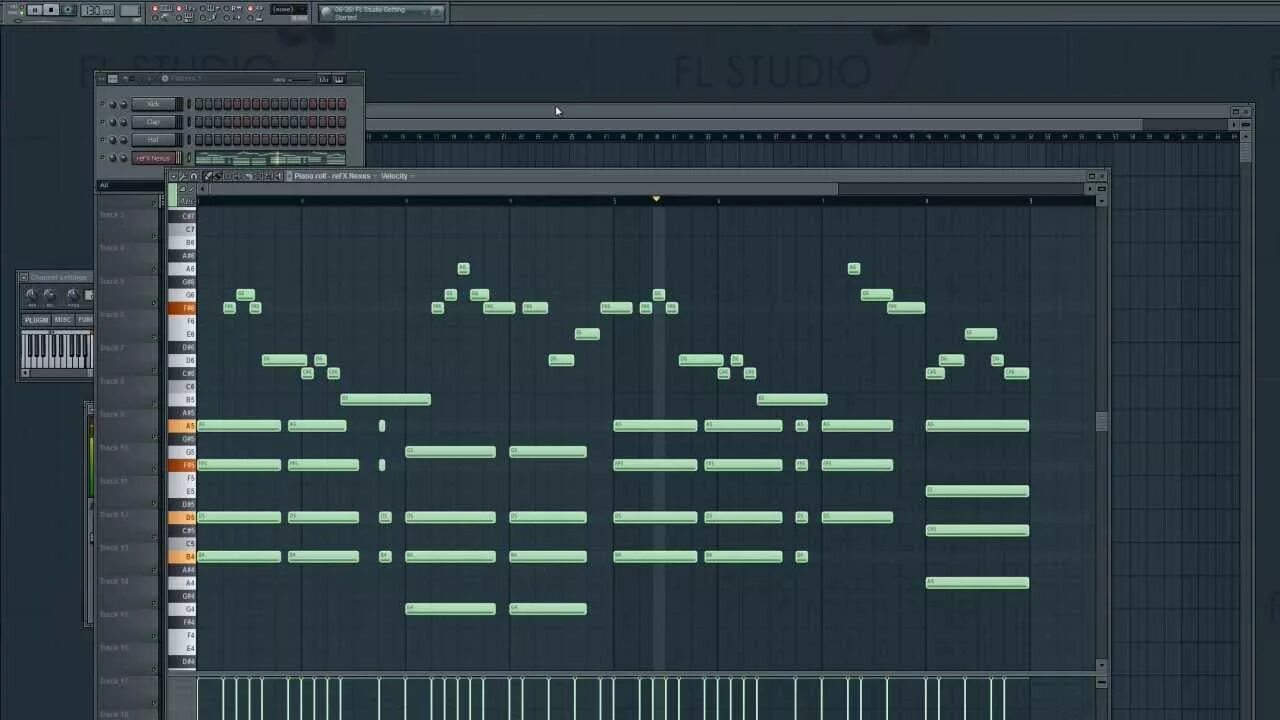Click the tempo display field

(97, 10)
